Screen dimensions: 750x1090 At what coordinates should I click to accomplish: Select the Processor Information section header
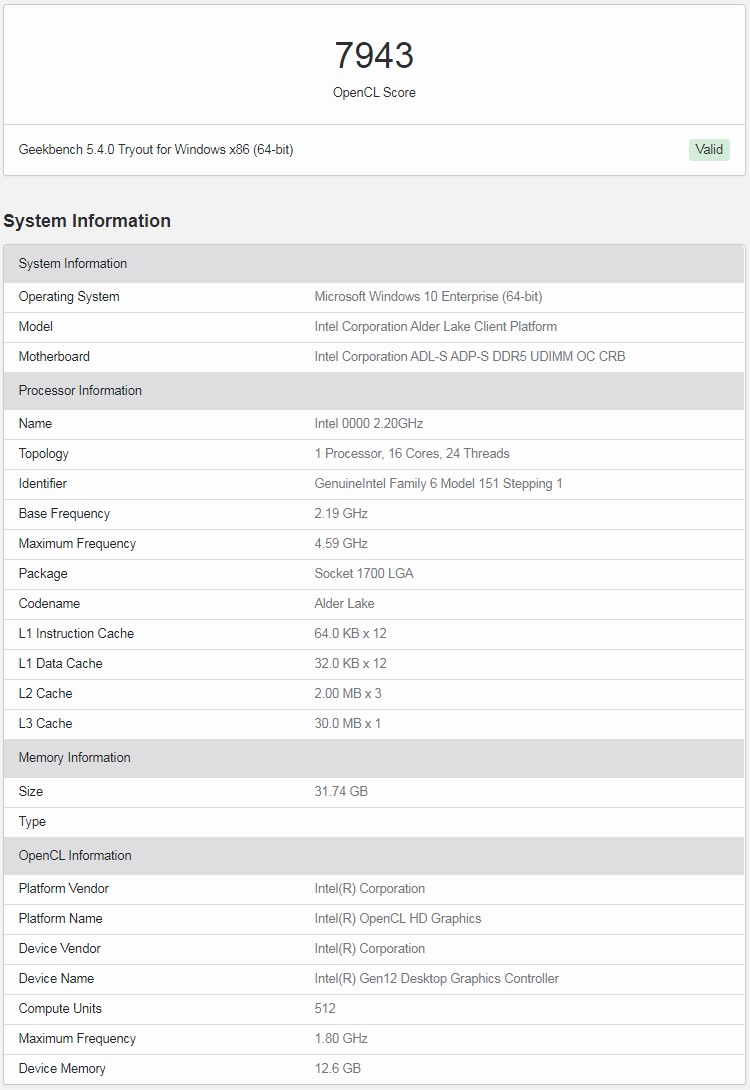coord(80,391)
